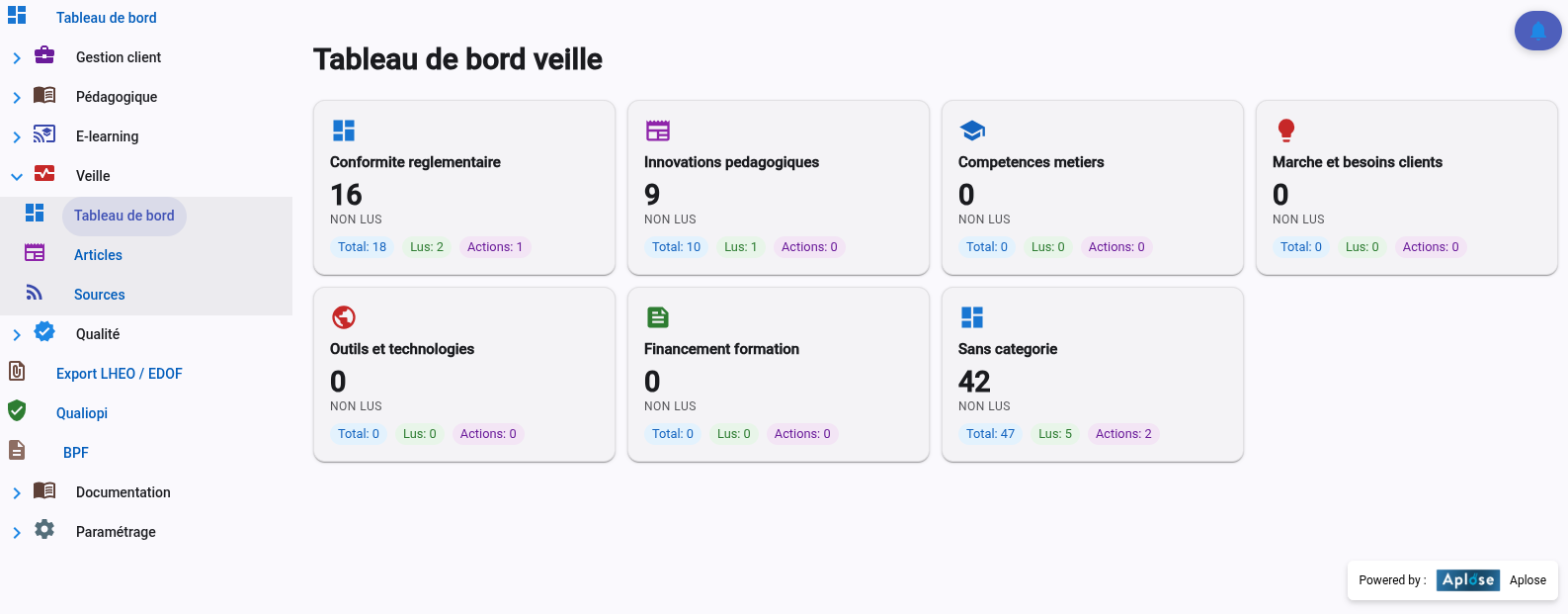Click the Gestion client briefcase icon
1568x614 pixels.
(44, 55)
